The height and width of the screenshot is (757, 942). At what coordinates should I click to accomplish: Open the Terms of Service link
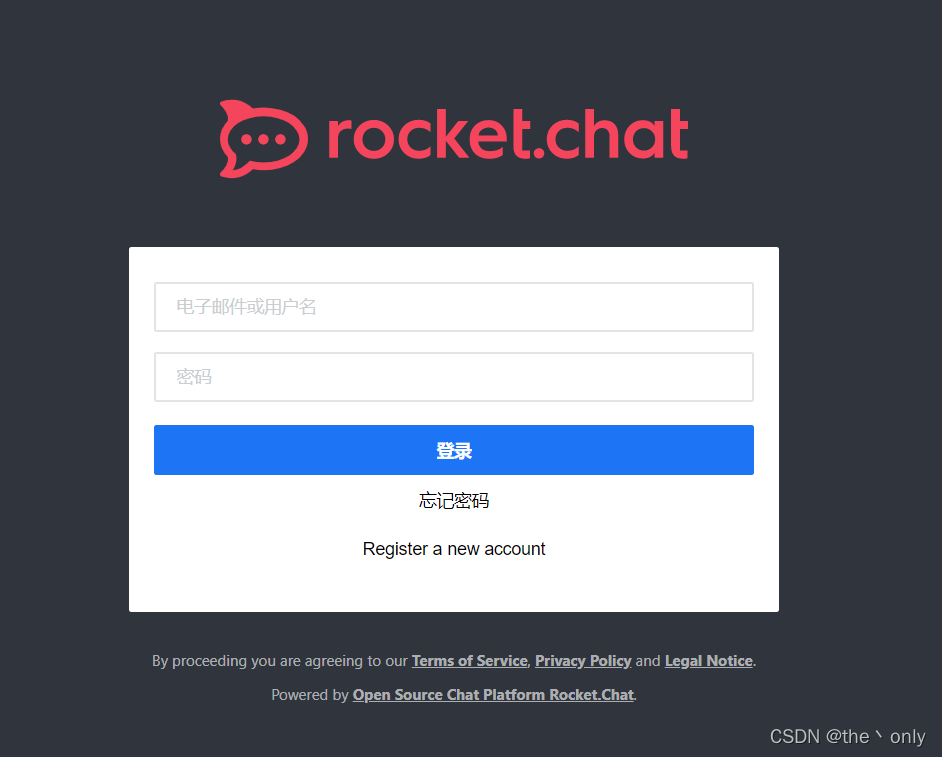pyautogui.click(x=469, y=661)
